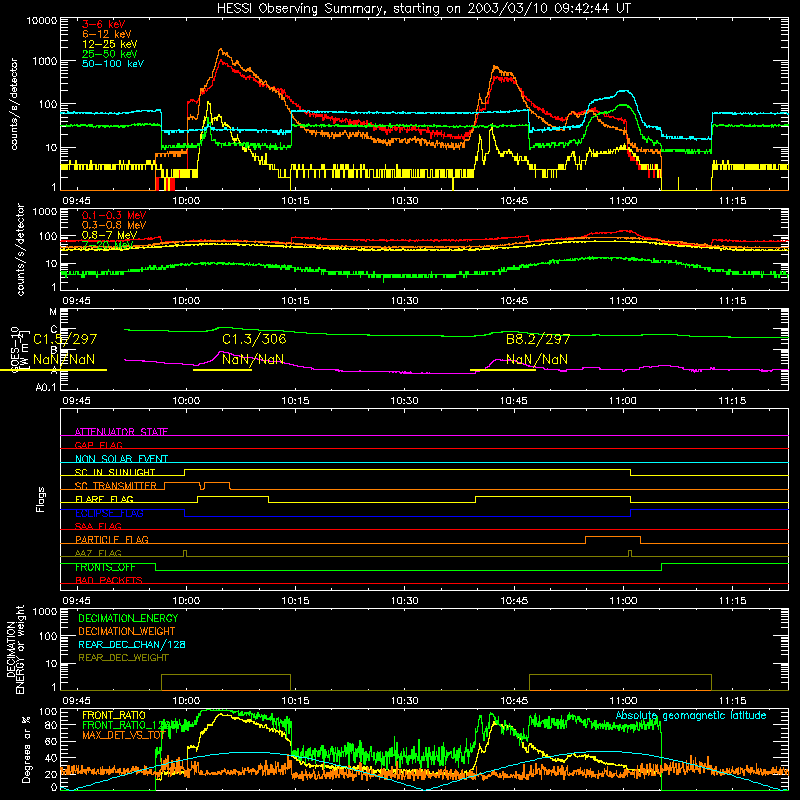This screenshot has height=800, width=800.
Task: Click the DECIMATION_WEIGHT legend label
Action: 127,631
